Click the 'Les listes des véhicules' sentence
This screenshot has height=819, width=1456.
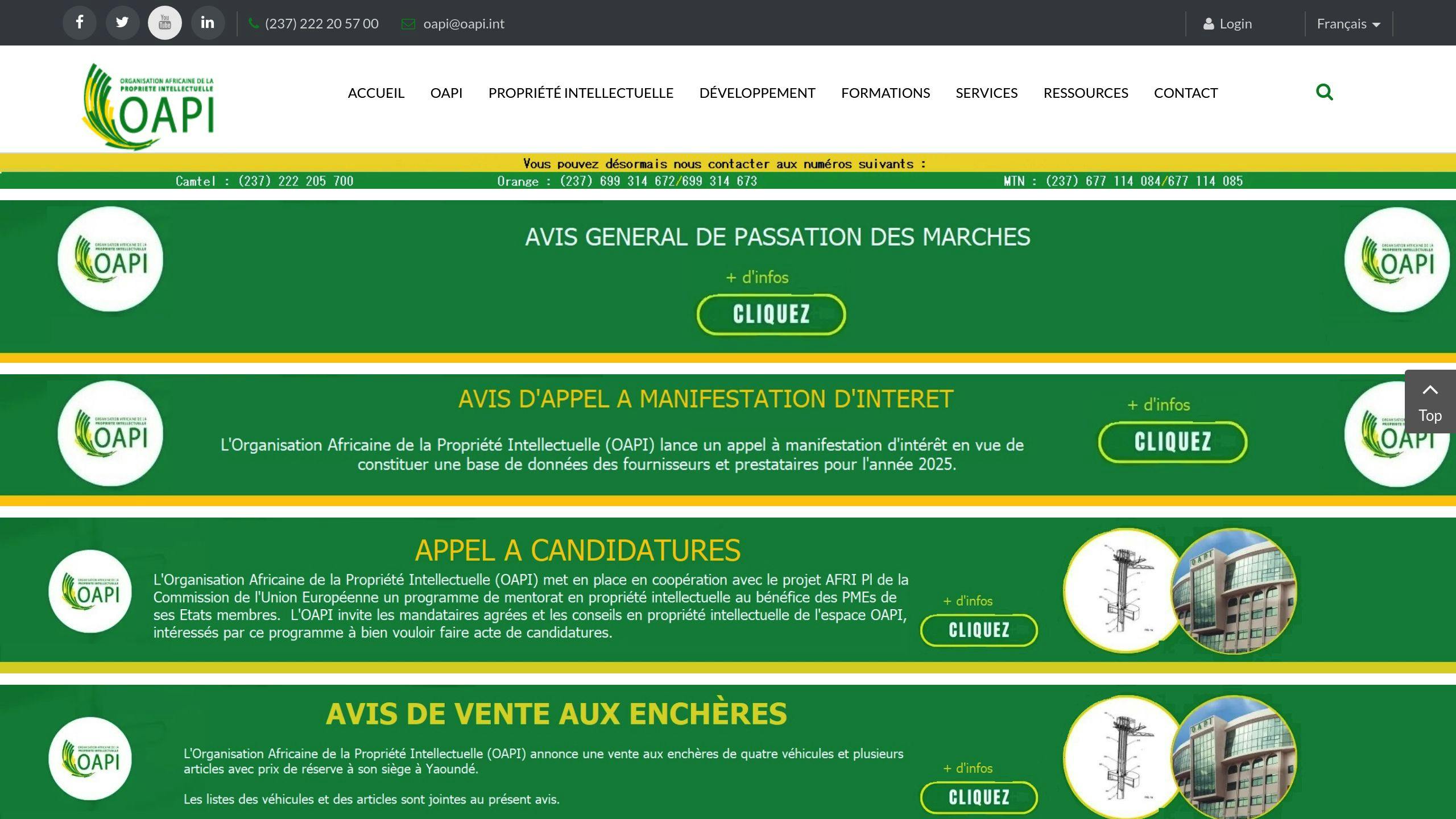(371, 799)
